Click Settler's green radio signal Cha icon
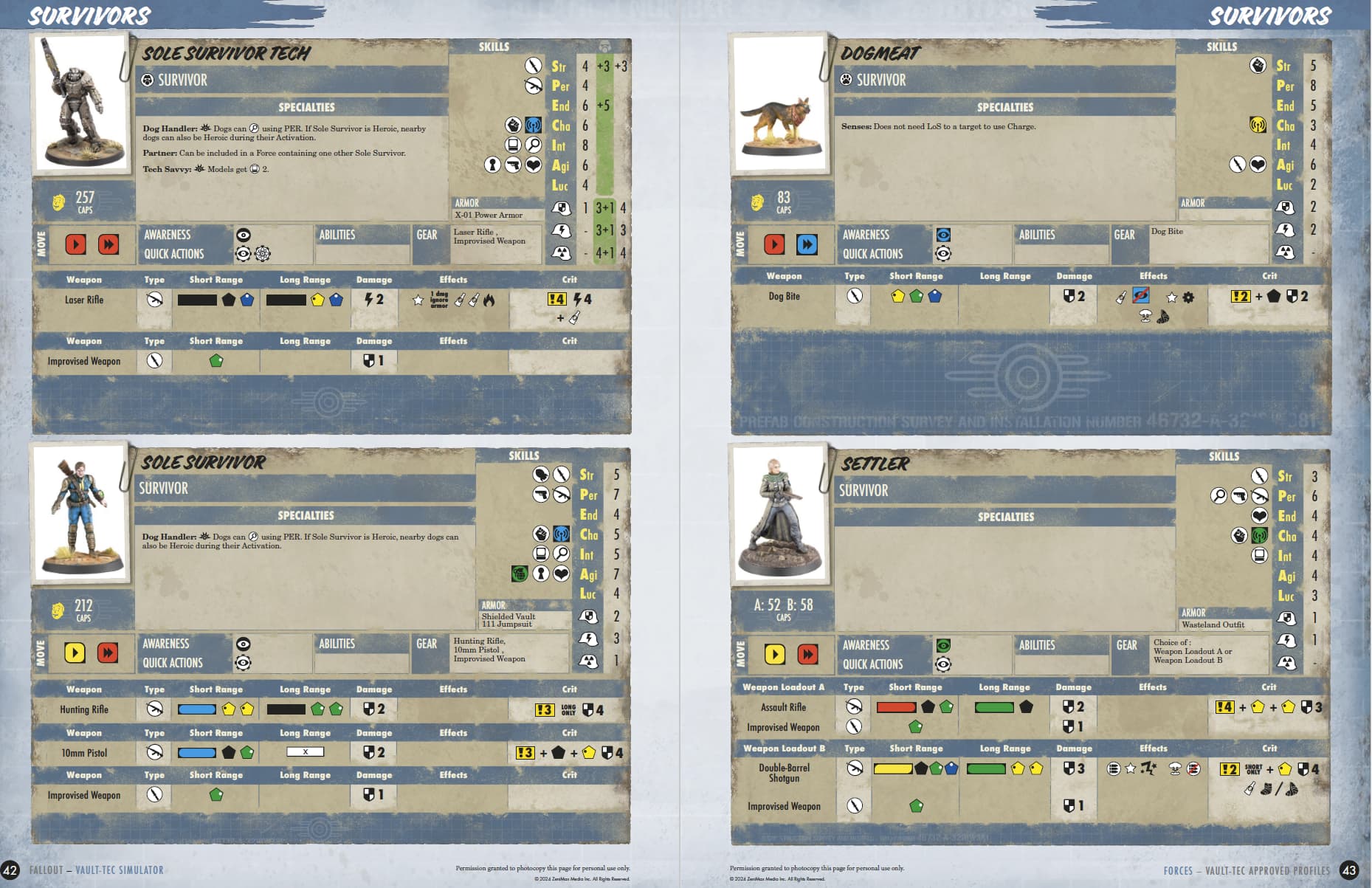 [x=1259, y=536]
